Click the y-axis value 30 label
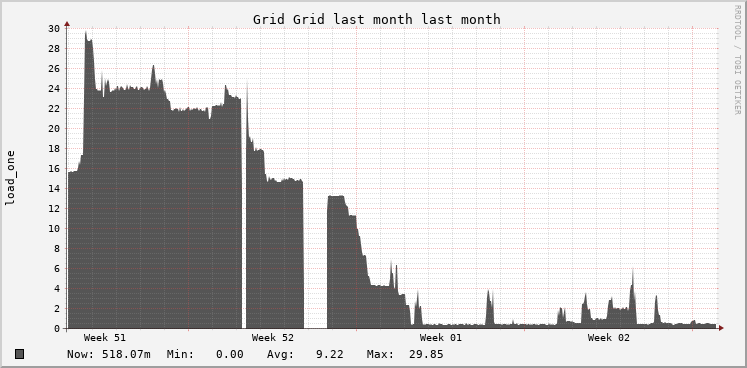This screenshot has width=747, height=368. tap(54, 29)
